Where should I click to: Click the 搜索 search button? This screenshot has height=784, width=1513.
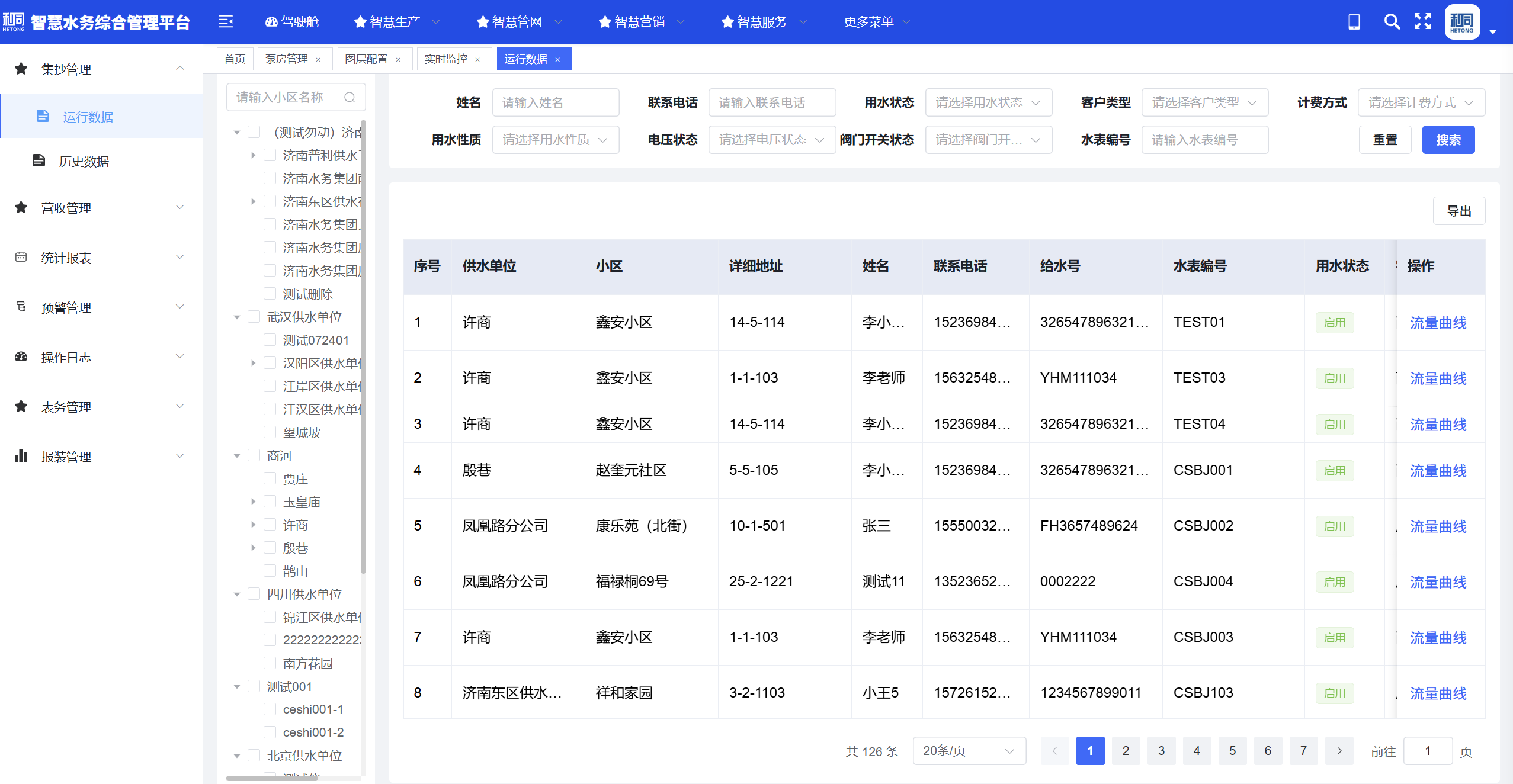tap(1448, 139)
